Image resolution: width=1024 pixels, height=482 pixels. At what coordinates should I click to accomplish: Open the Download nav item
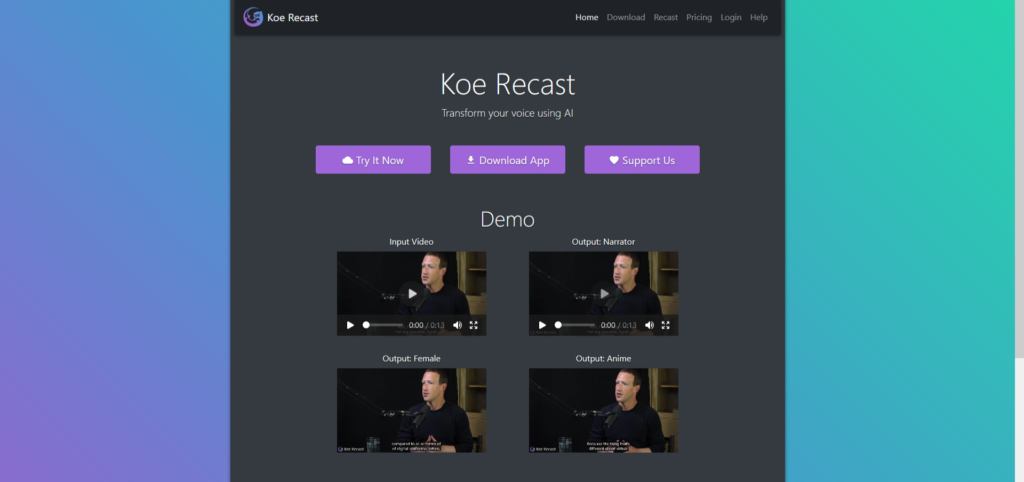[626, 18]
